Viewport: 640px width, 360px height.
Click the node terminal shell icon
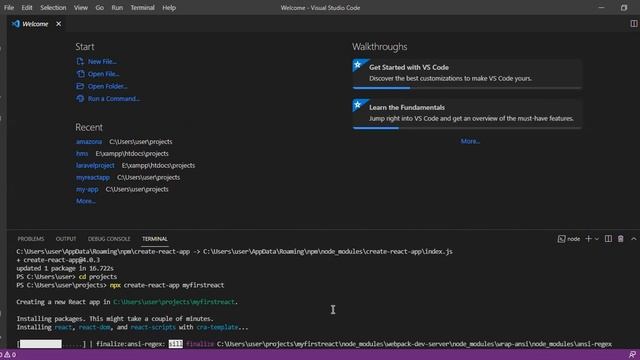click(562, 239)
